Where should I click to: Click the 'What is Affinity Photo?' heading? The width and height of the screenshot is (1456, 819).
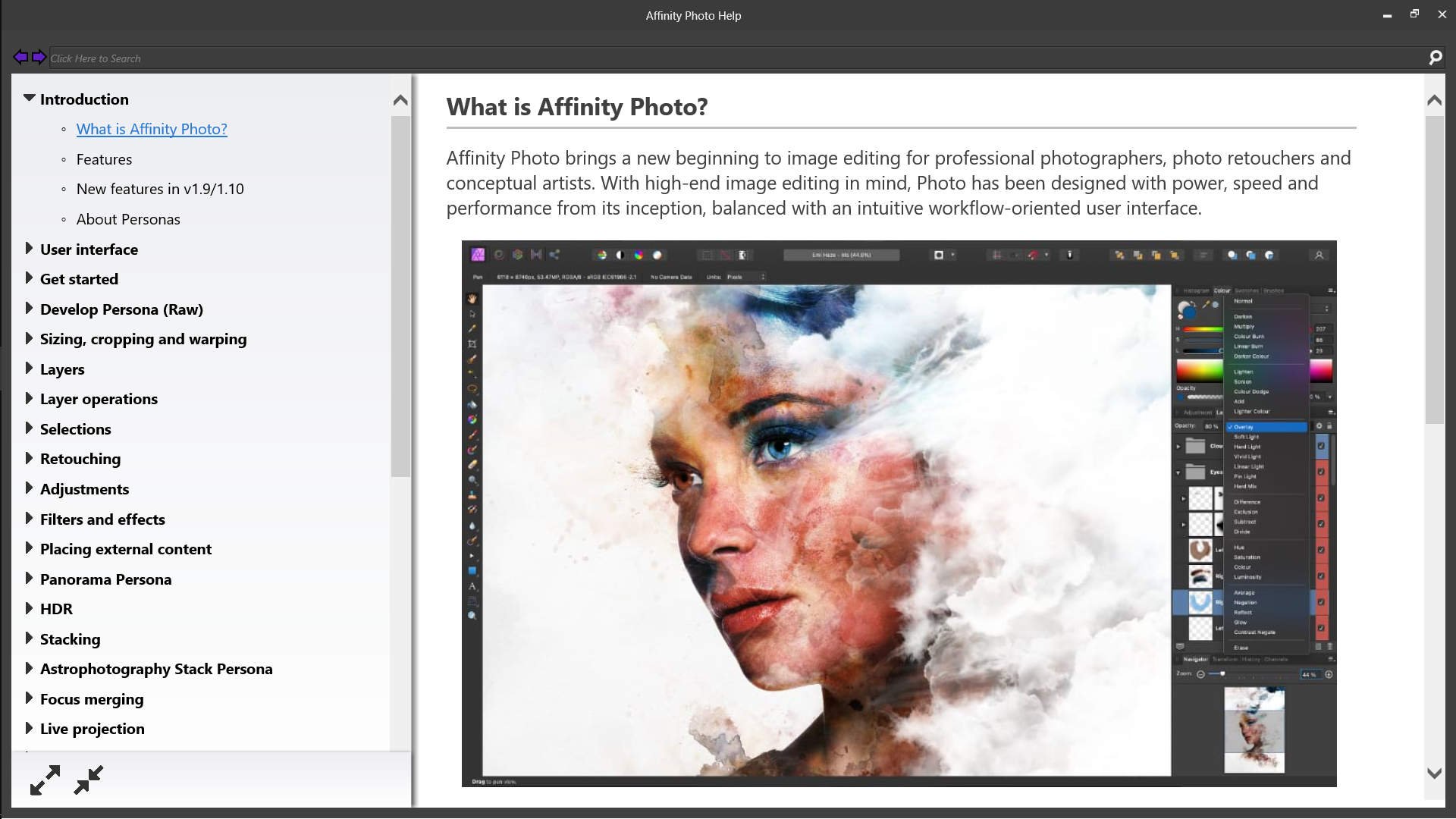tap(577, 107)
